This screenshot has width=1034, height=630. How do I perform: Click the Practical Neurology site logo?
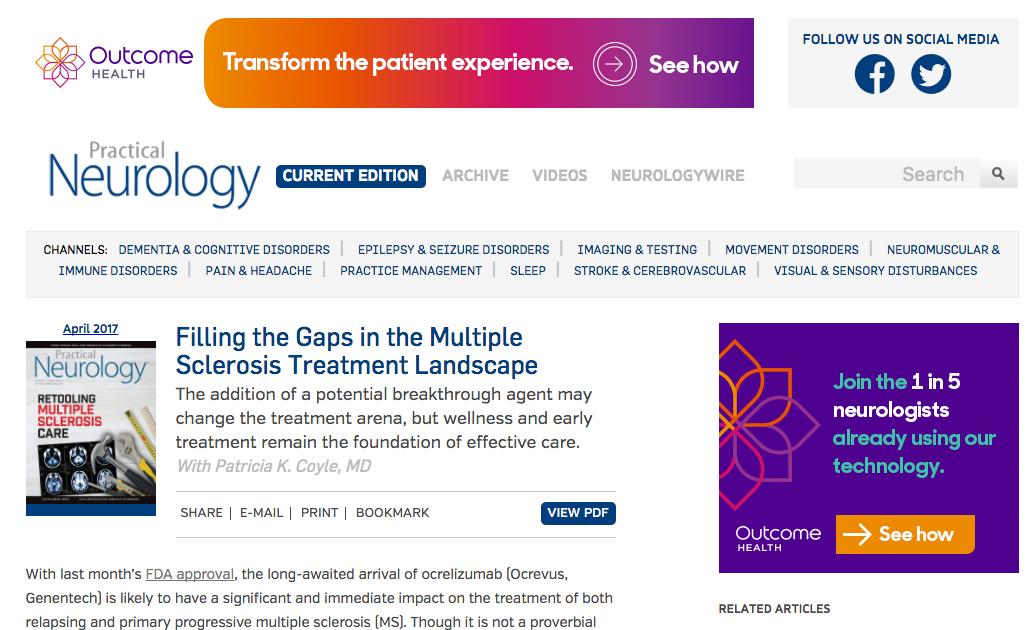(x=154, y=175)
